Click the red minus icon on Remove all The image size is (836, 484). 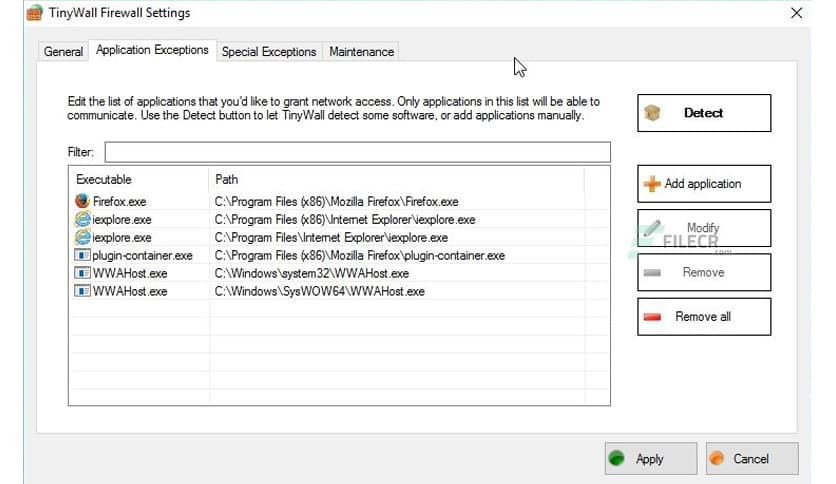(652, 317)
